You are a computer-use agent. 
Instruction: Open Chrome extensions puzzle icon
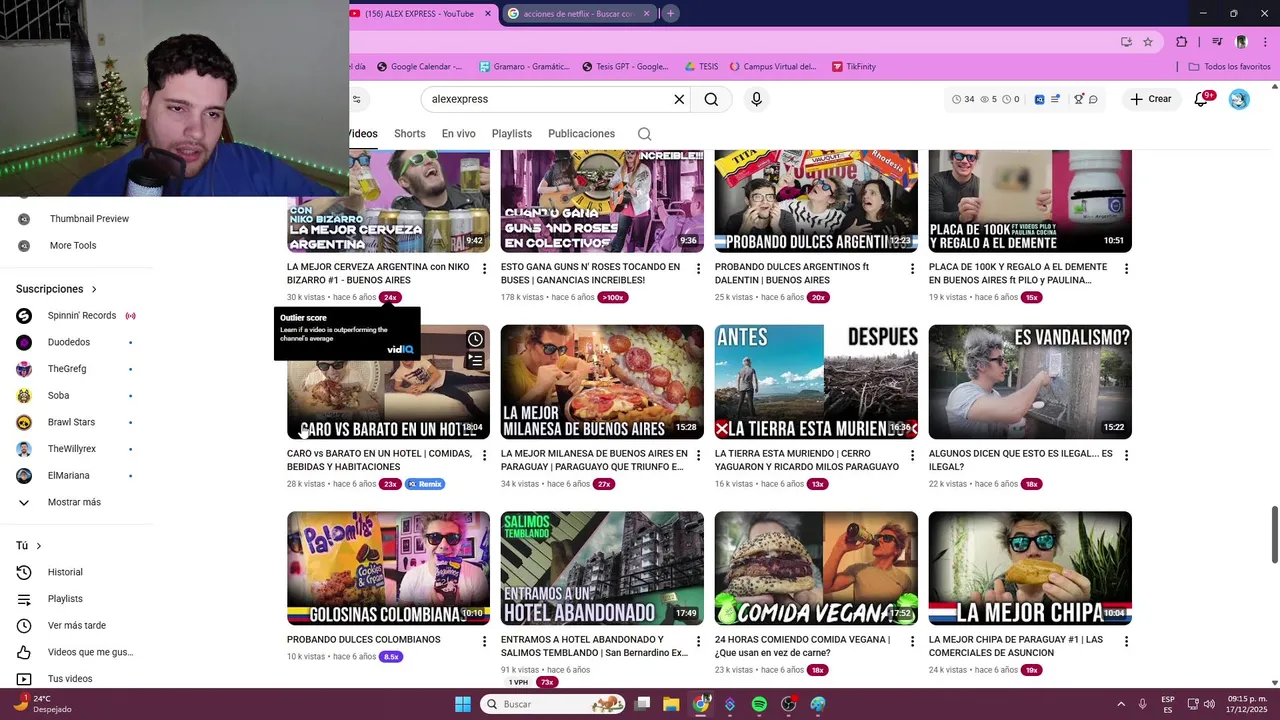pyautogui.click(x=1182, y=42)
